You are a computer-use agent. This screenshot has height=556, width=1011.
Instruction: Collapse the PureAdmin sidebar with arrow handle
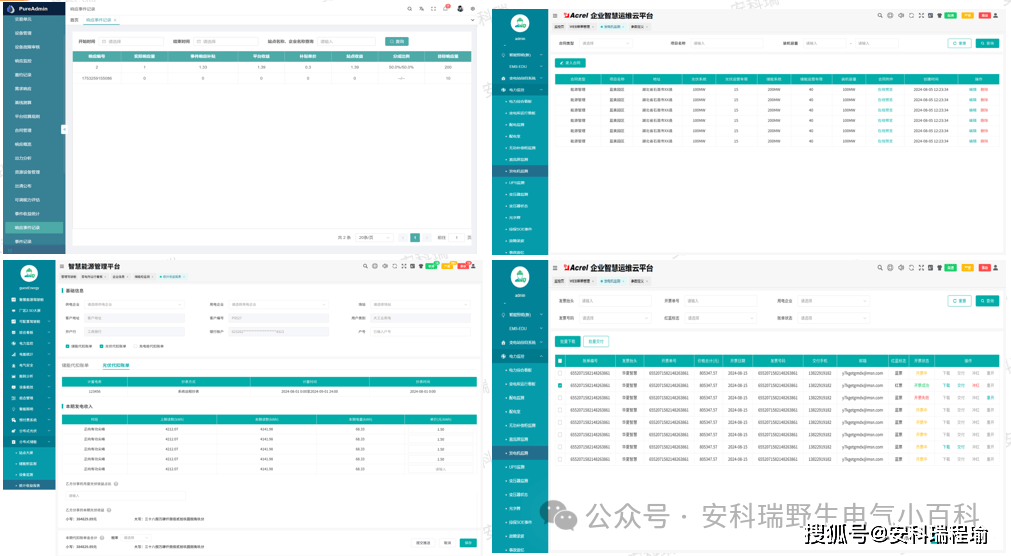coord(63,130)
